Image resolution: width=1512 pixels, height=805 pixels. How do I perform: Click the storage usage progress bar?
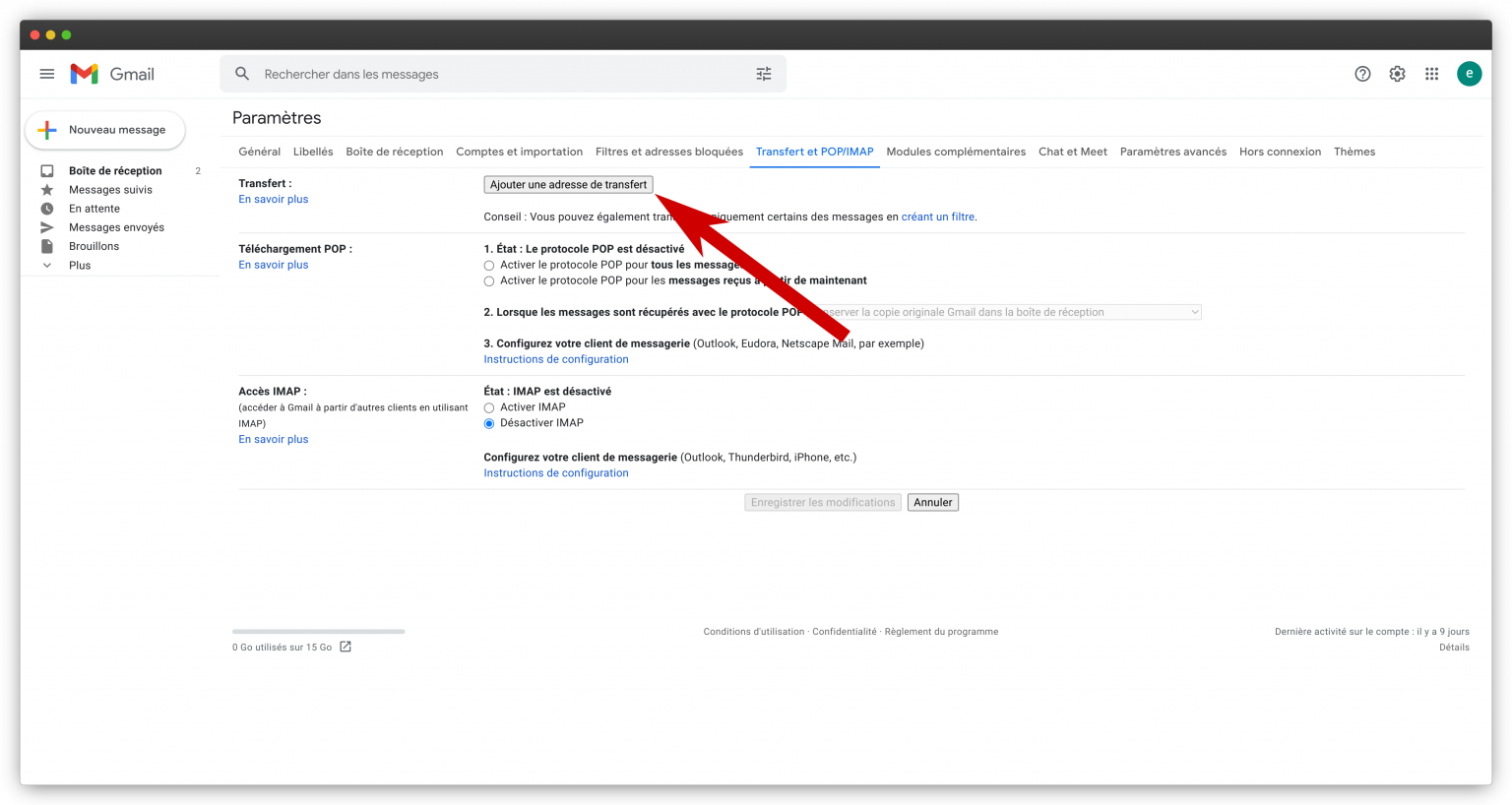[x=317, y=631]
